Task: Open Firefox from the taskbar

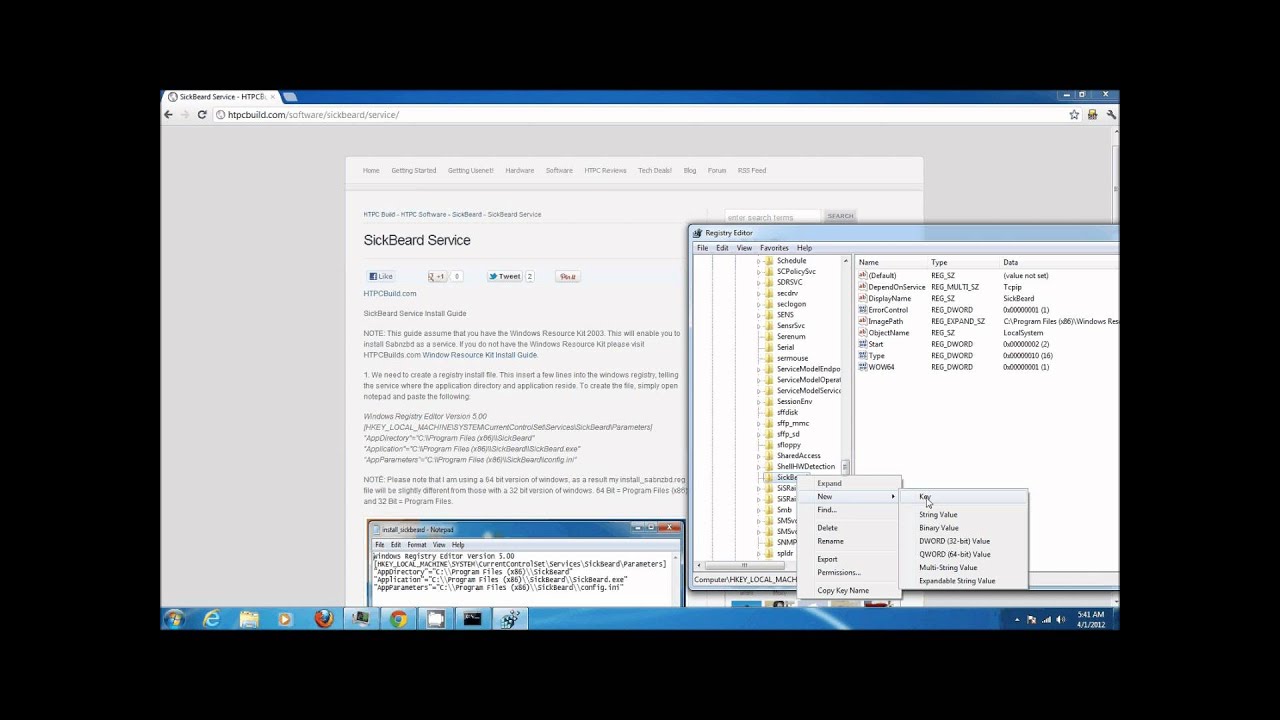Action: [x=323, y=619]
